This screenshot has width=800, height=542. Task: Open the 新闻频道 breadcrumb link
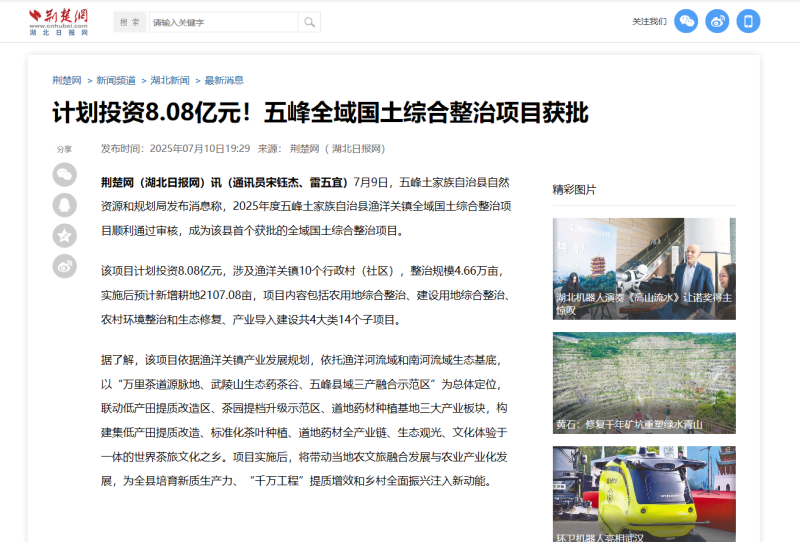[116, 80]
